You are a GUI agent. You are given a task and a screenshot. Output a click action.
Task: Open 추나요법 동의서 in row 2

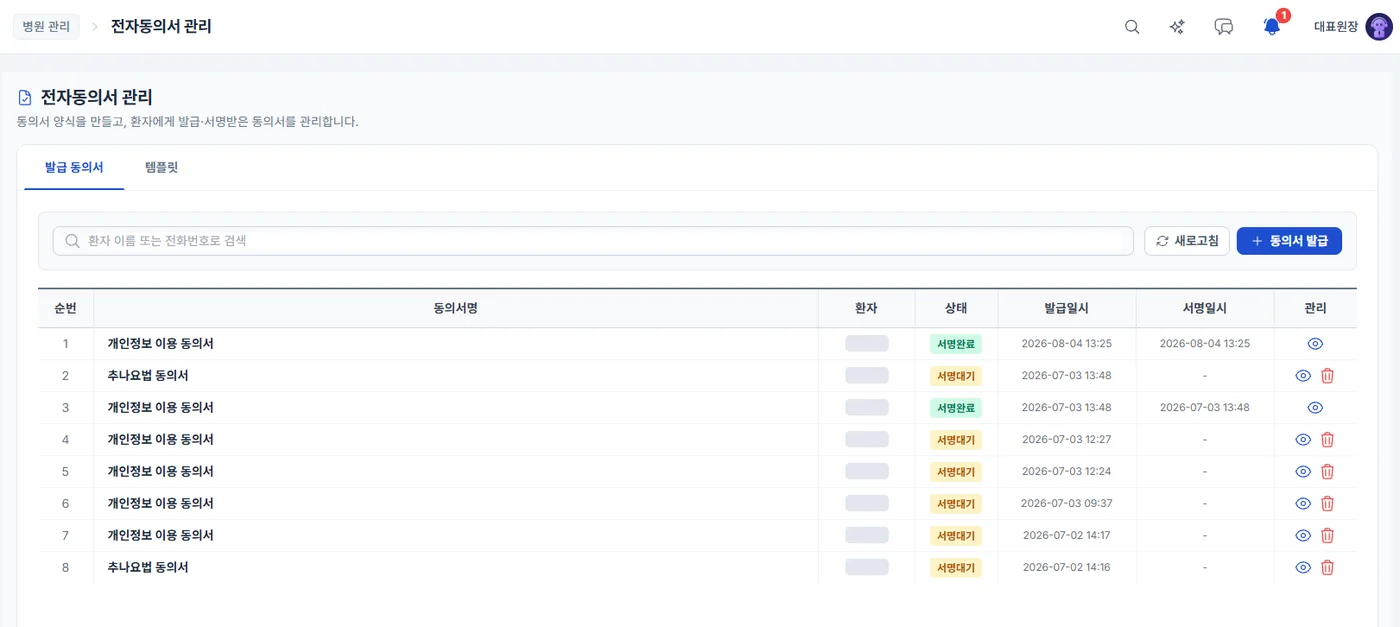click(148, 376)
